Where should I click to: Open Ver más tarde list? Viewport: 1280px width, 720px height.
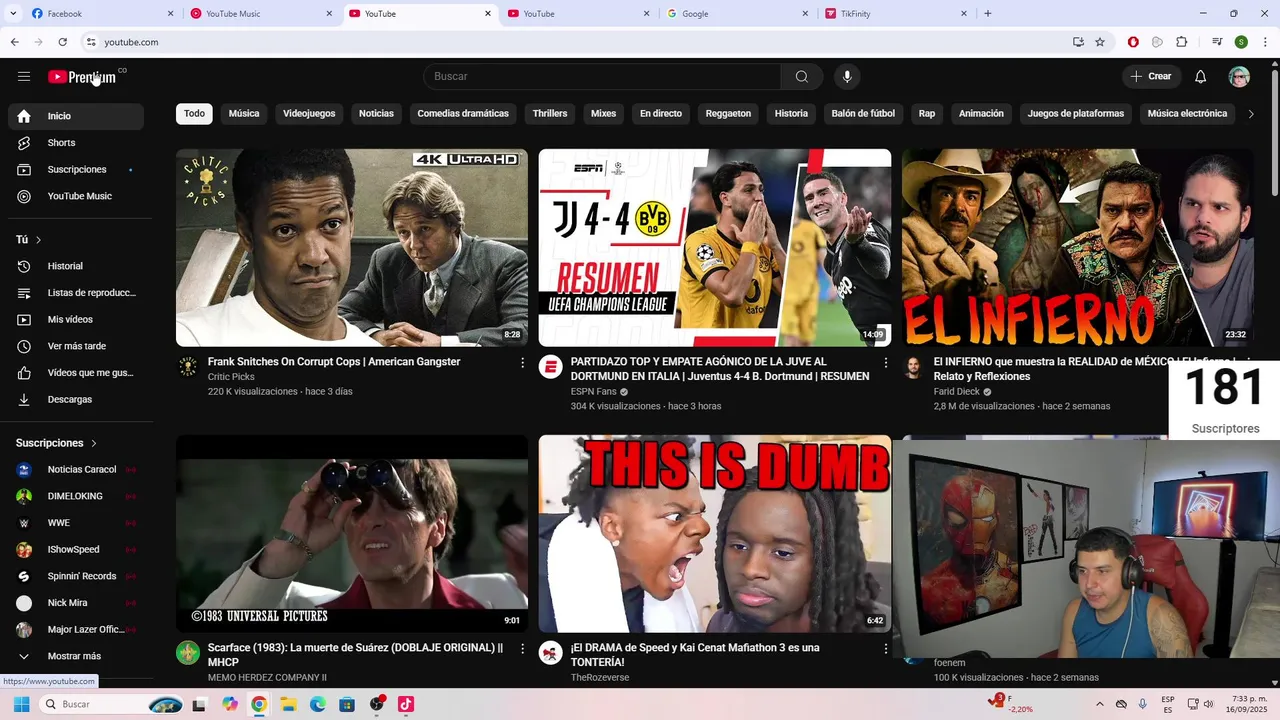tap(76, 346)
